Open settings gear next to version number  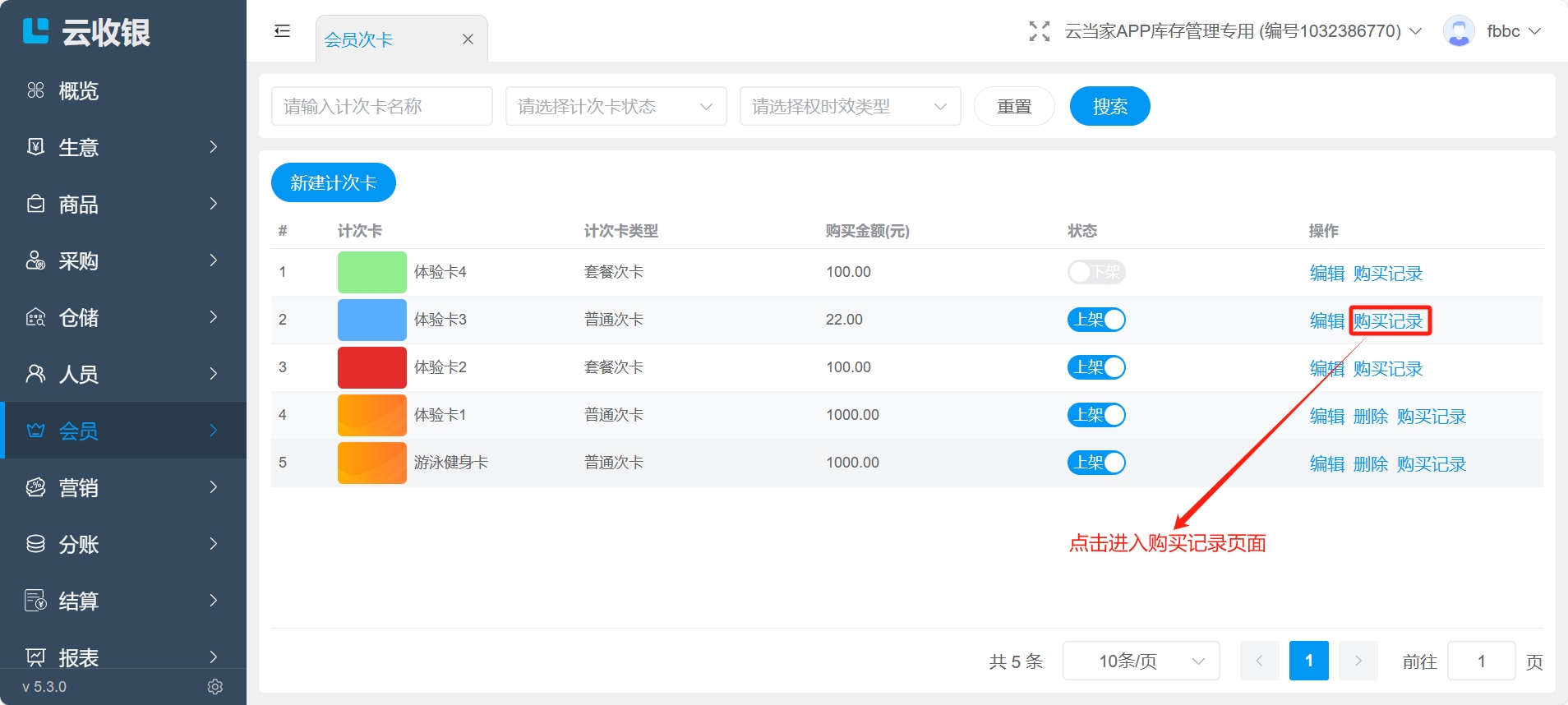click(x=215, y=687)
